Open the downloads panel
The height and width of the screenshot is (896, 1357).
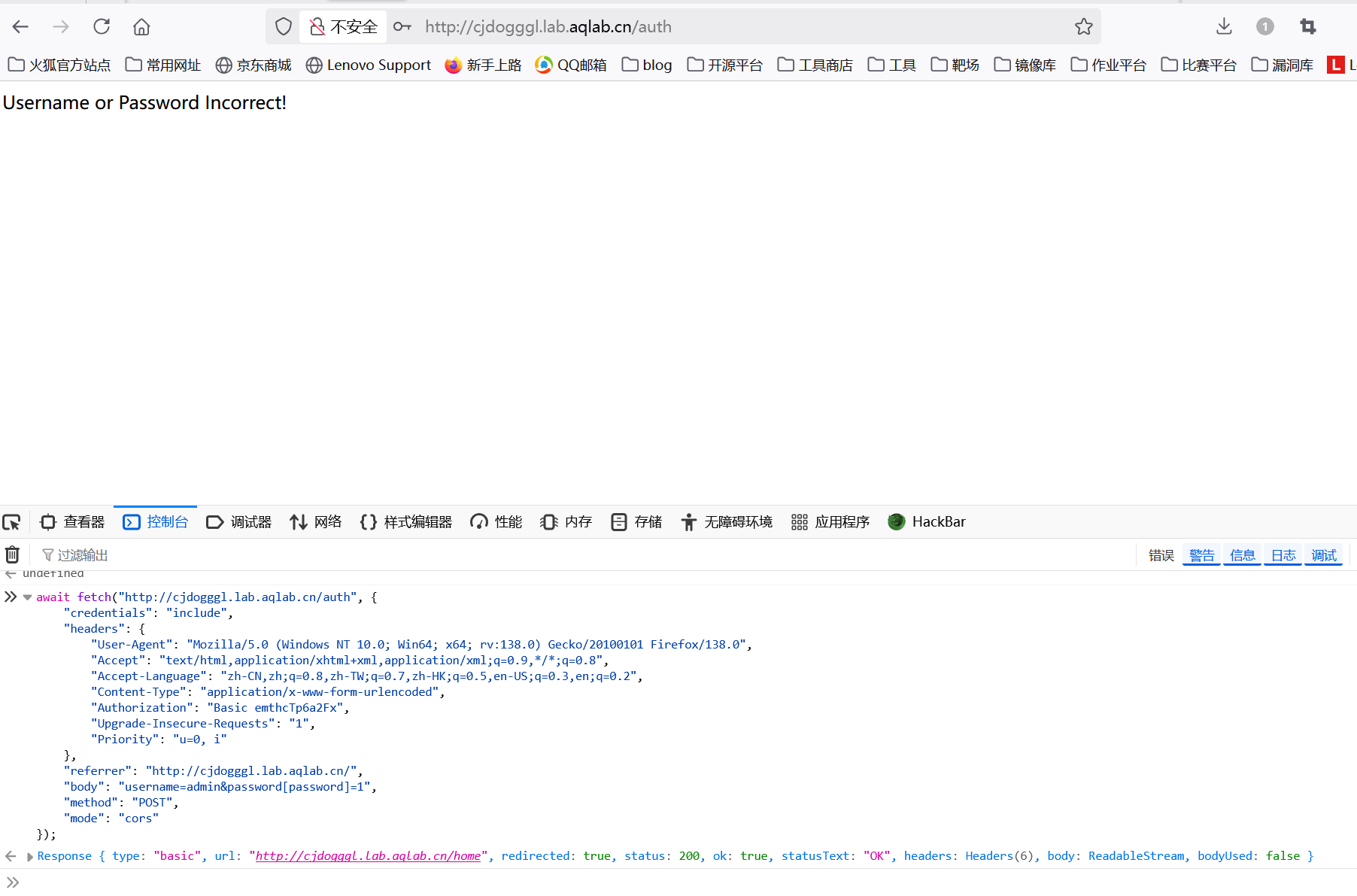pyautogui.click(x=1224, y=27)
